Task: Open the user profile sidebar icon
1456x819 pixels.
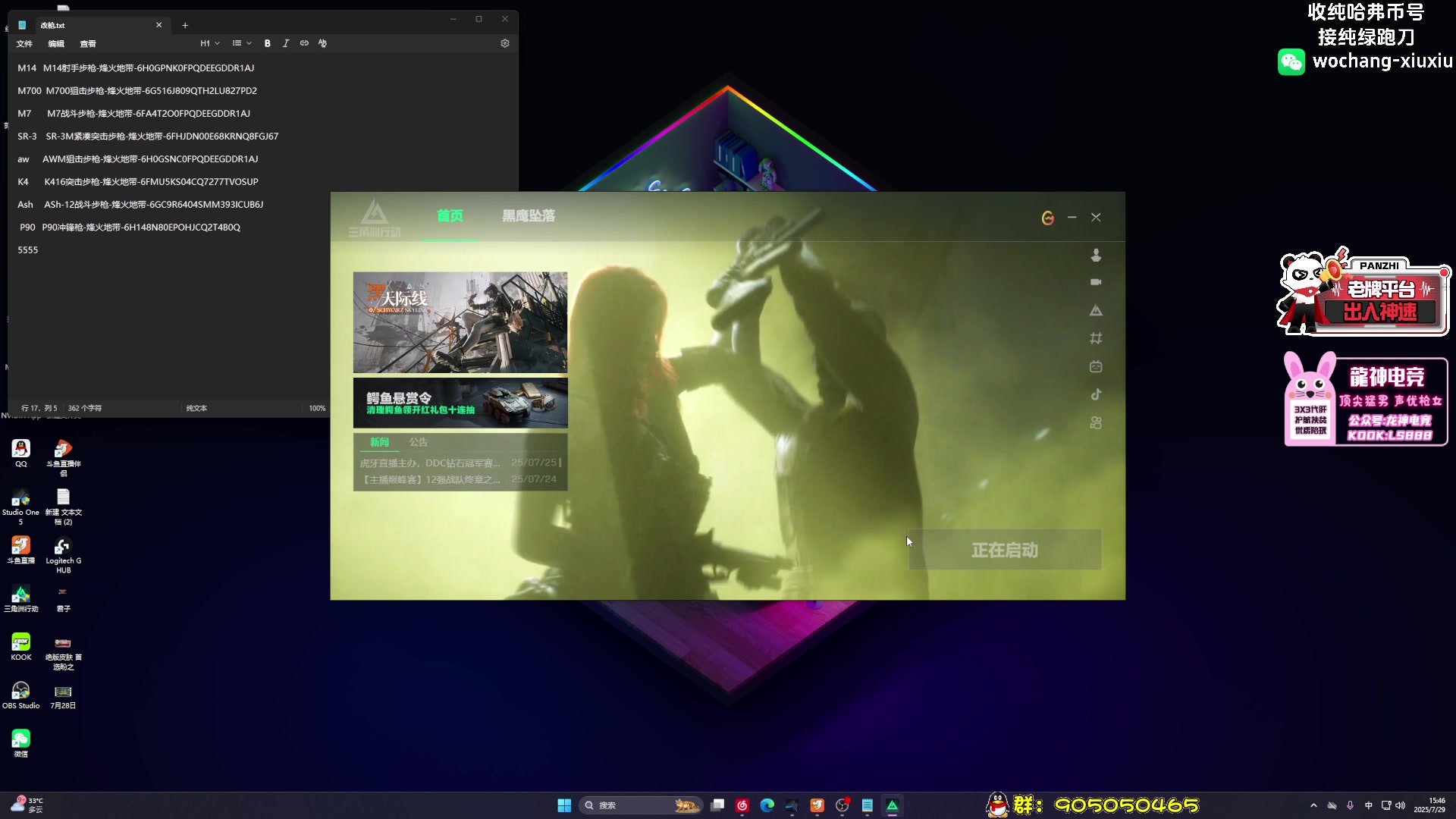Action: coord(1096,255)
